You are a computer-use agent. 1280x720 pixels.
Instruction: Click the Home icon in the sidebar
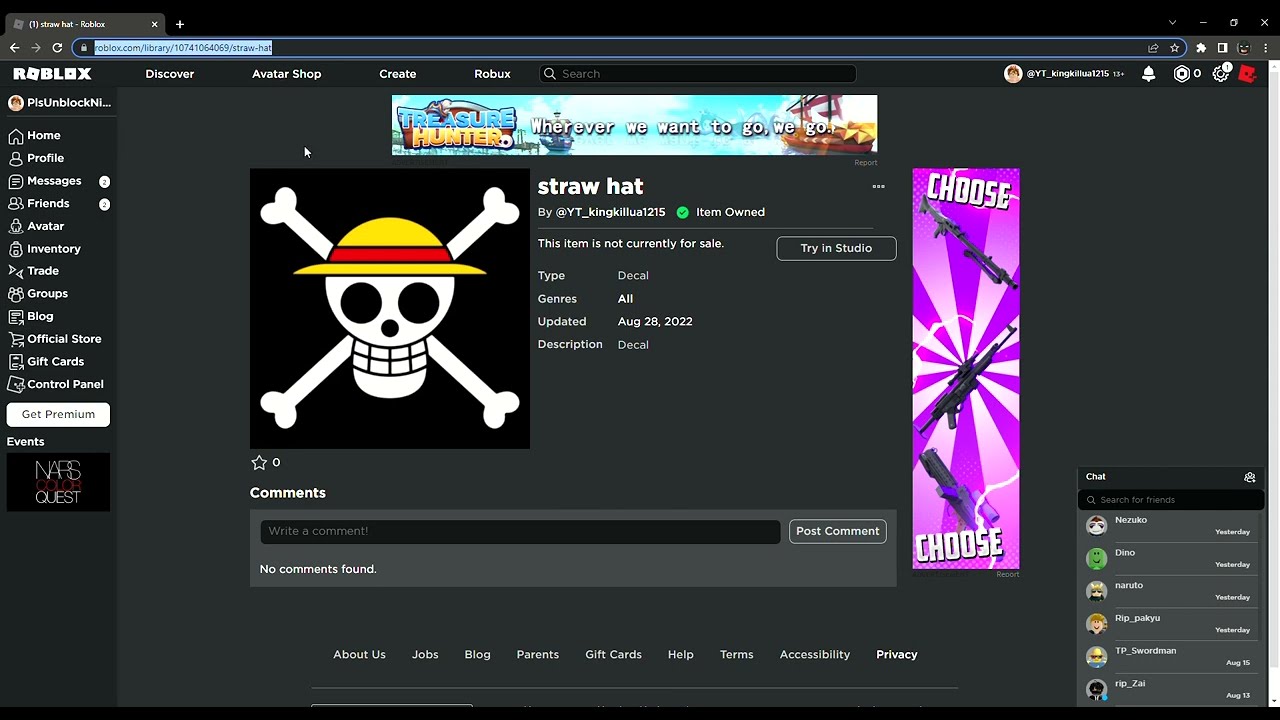pos(16,136)
